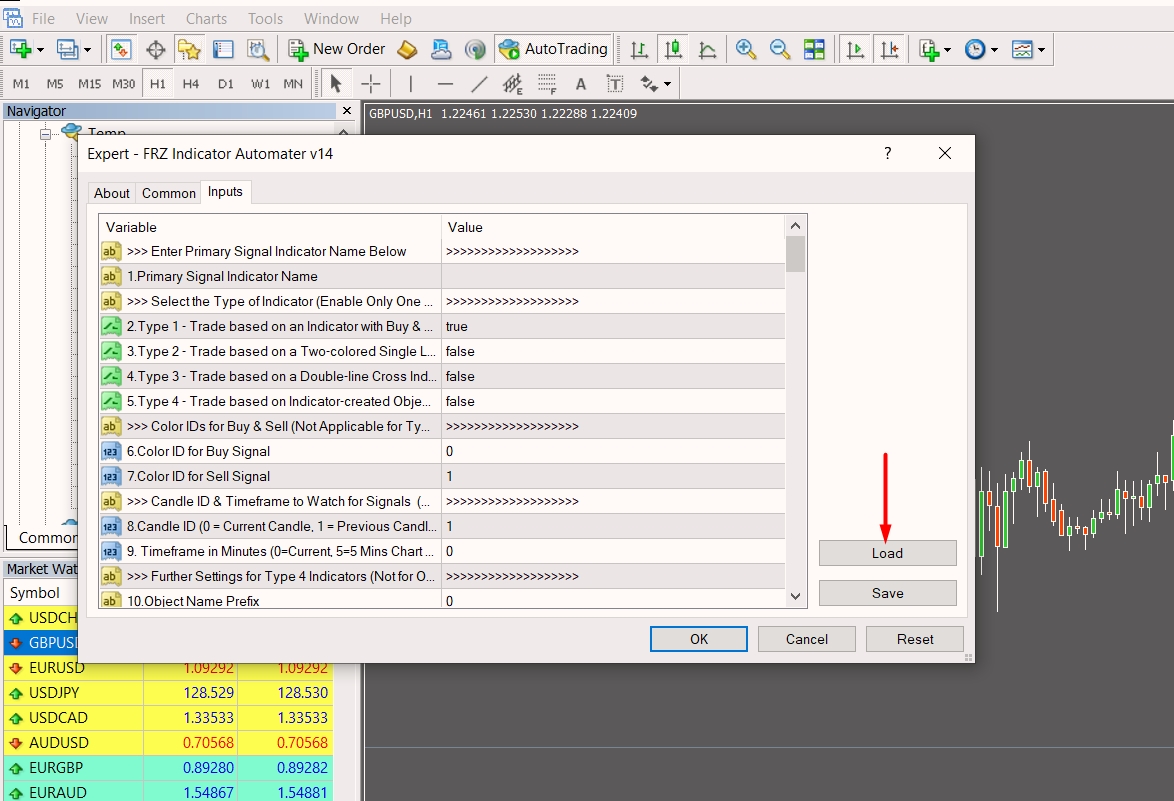Switch chart to candlestick mode
The width and height of the screenshot is (1174, 801).
(673, 49)
